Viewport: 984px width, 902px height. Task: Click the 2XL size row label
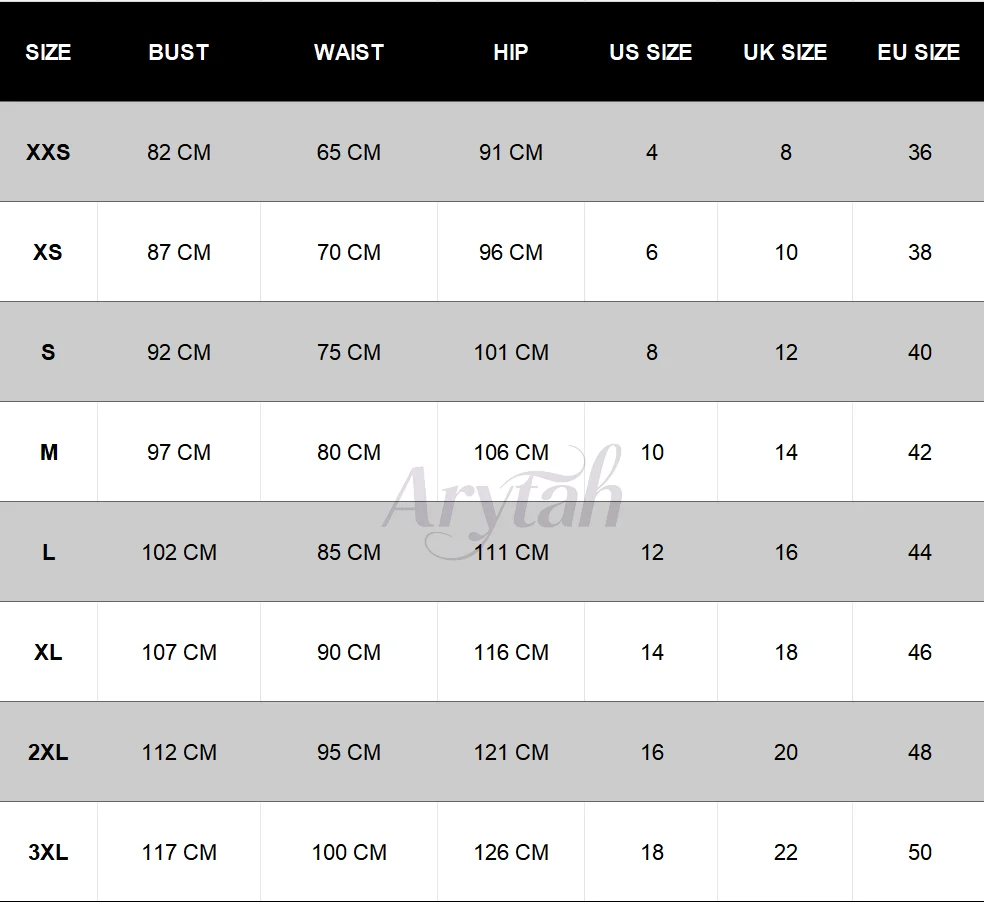click(x=48, y=753)
